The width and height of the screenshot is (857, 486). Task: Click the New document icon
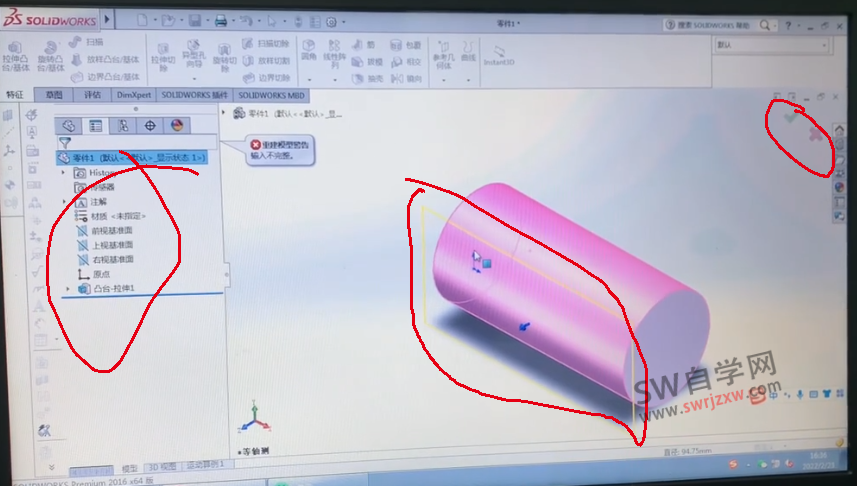pyautogui.click(x=143, y=21)
